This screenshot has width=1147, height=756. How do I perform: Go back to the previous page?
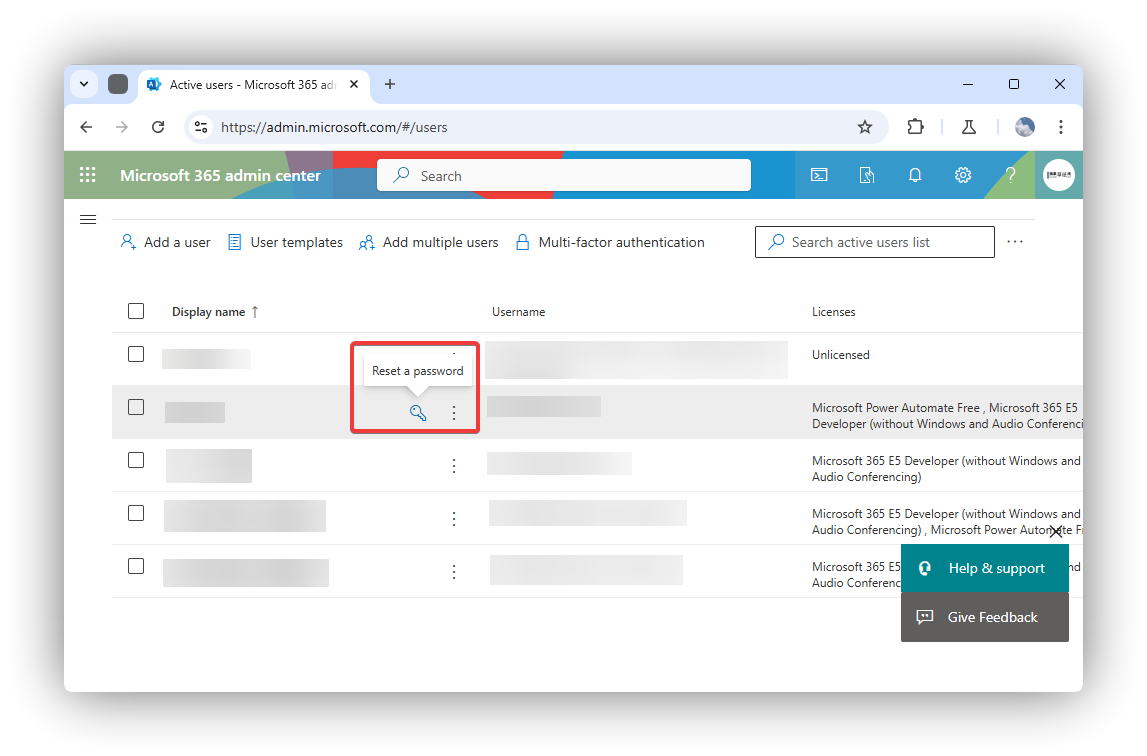[x=86, y=127]
